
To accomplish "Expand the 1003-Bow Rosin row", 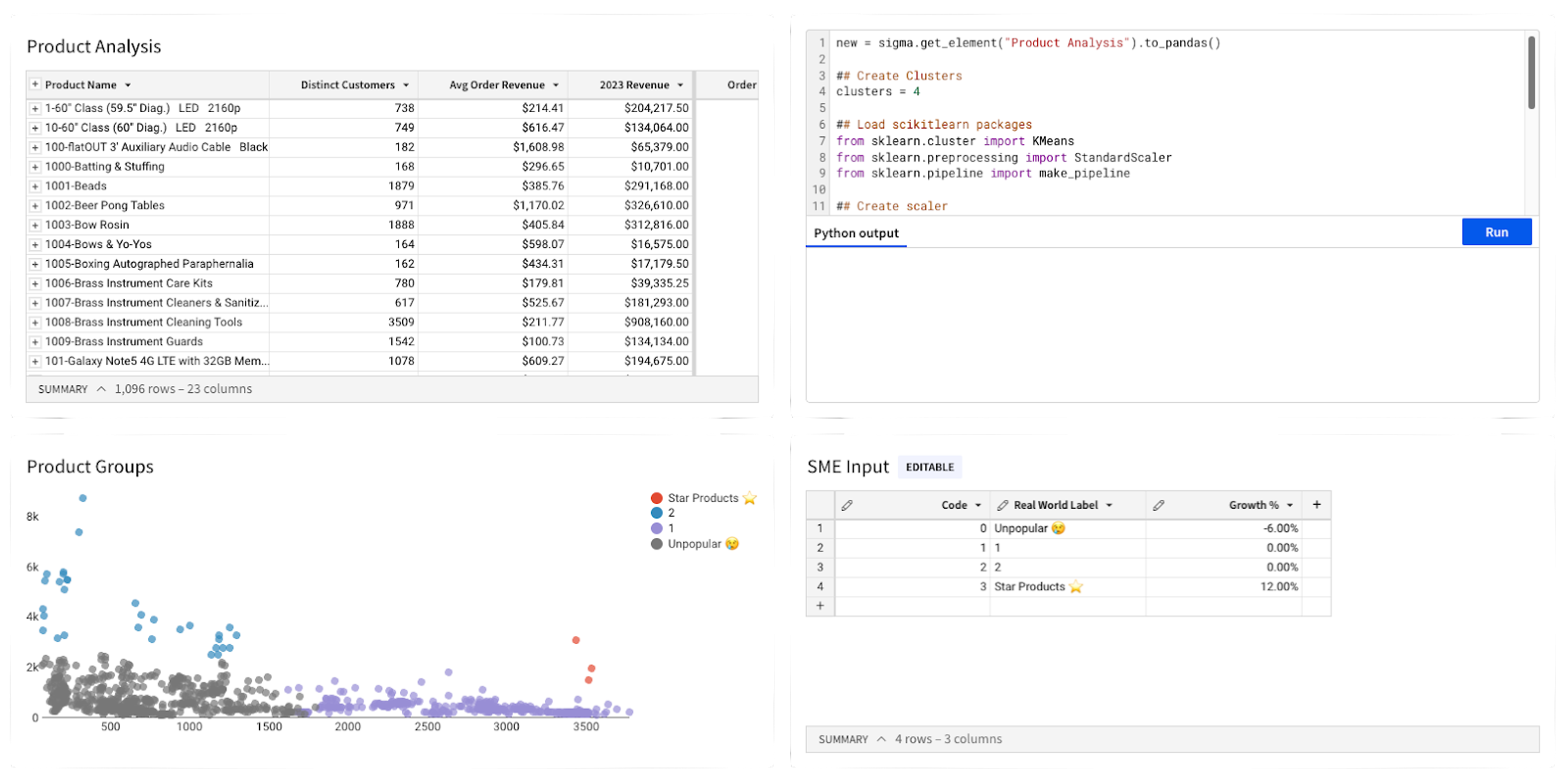I will (x=35, y=225).
